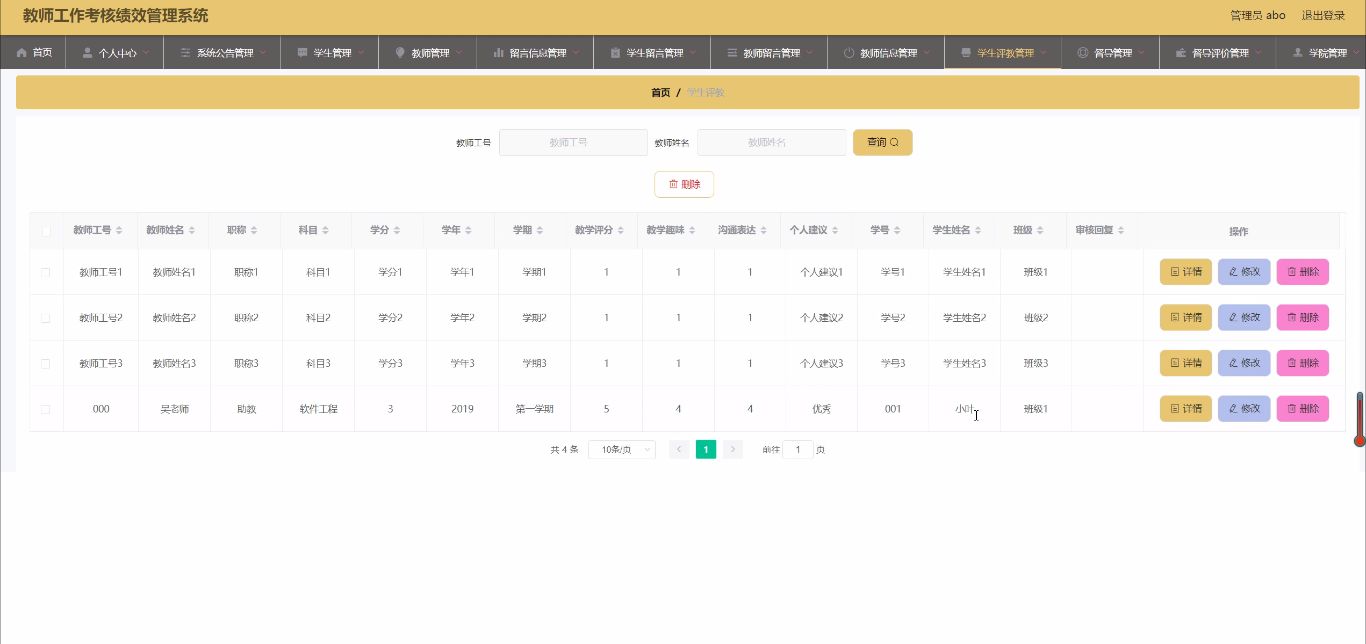Sort by the 沟通表达 column sort icon
This screenshot has height=644, width=1366.
765,231
